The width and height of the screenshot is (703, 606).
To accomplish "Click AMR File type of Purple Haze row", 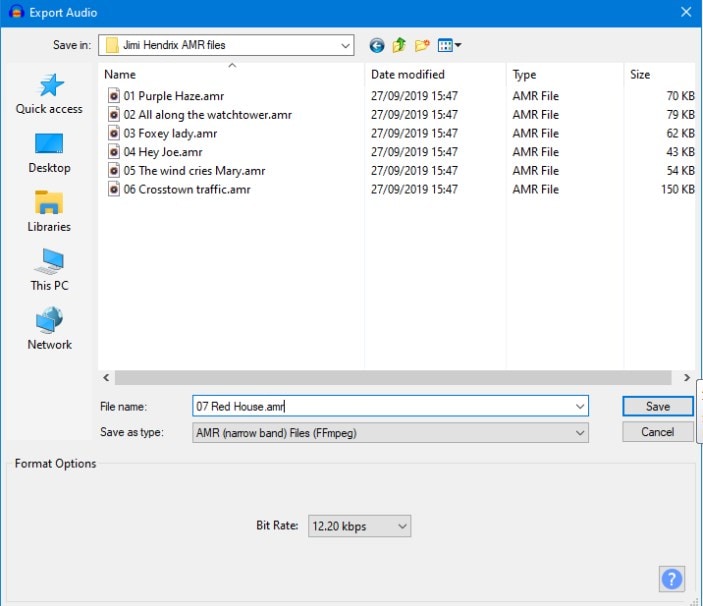I will (535, 96).
